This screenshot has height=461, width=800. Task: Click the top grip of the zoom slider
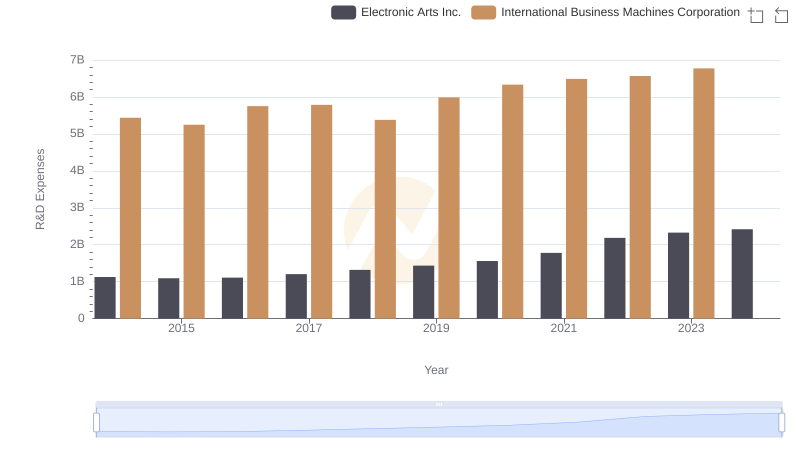(x=439, y=404)
